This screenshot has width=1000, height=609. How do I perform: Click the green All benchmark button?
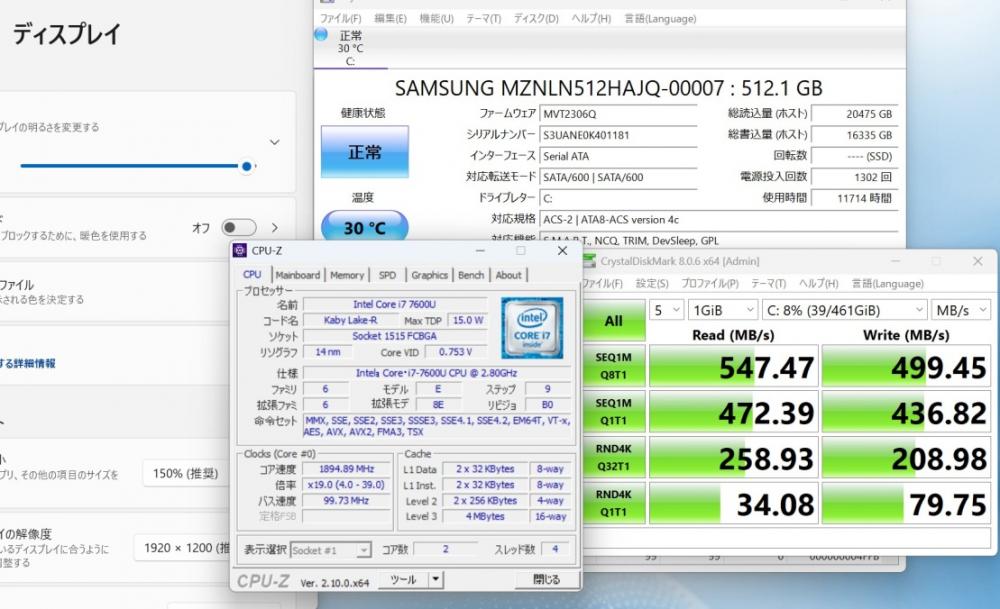coord(614,320)
